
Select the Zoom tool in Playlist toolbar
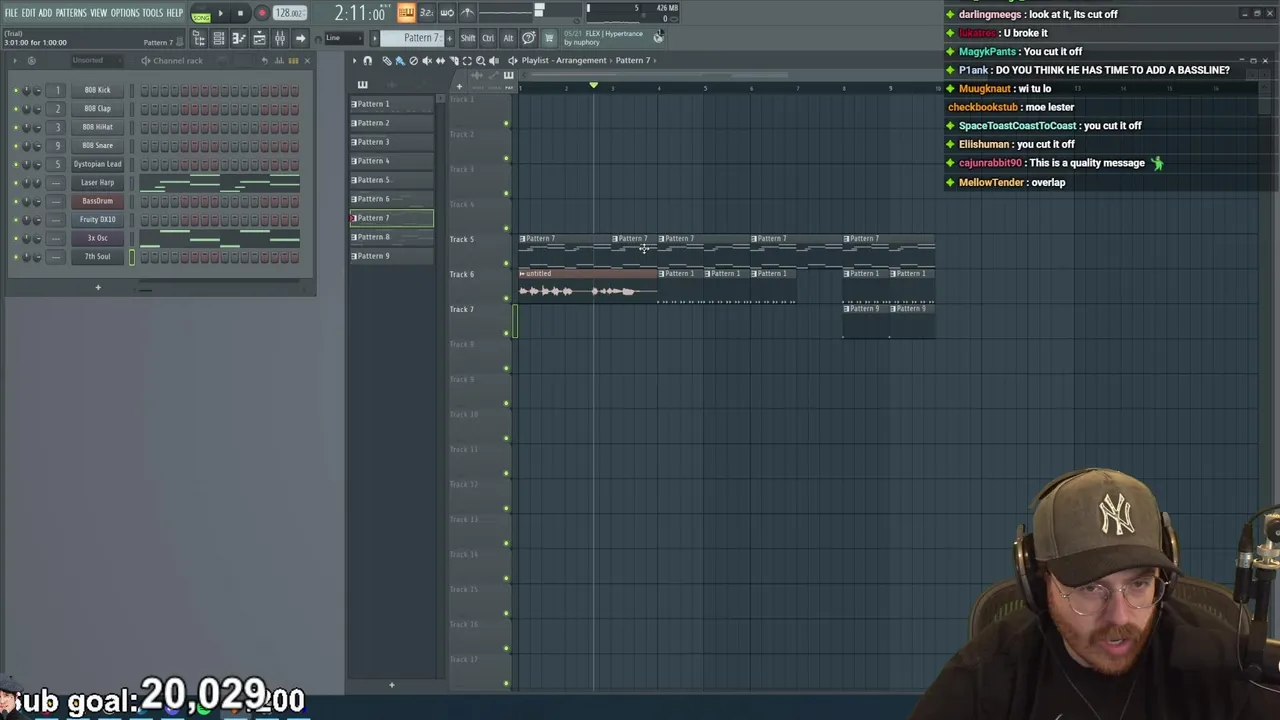480,60
